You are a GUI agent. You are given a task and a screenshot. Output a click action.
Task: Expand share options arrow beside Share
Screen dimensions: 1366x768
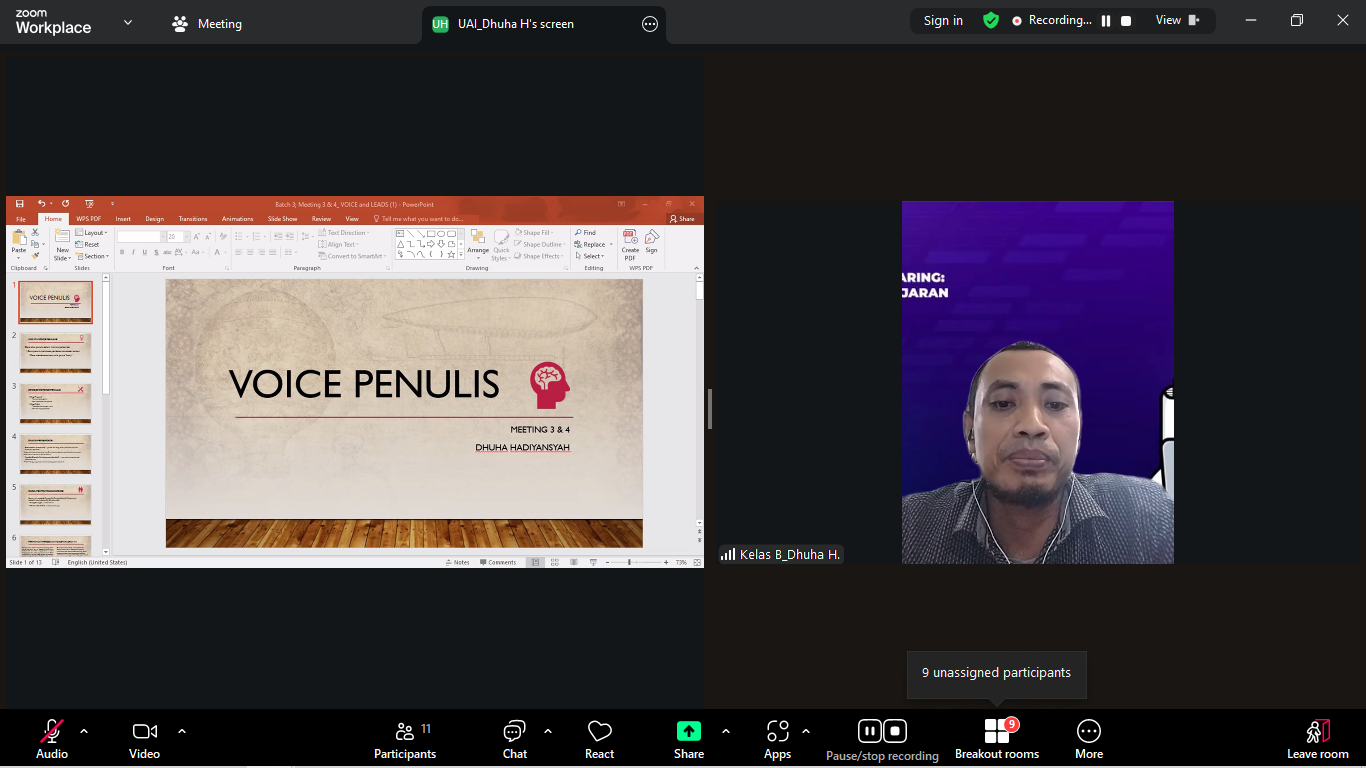(726, 731)
